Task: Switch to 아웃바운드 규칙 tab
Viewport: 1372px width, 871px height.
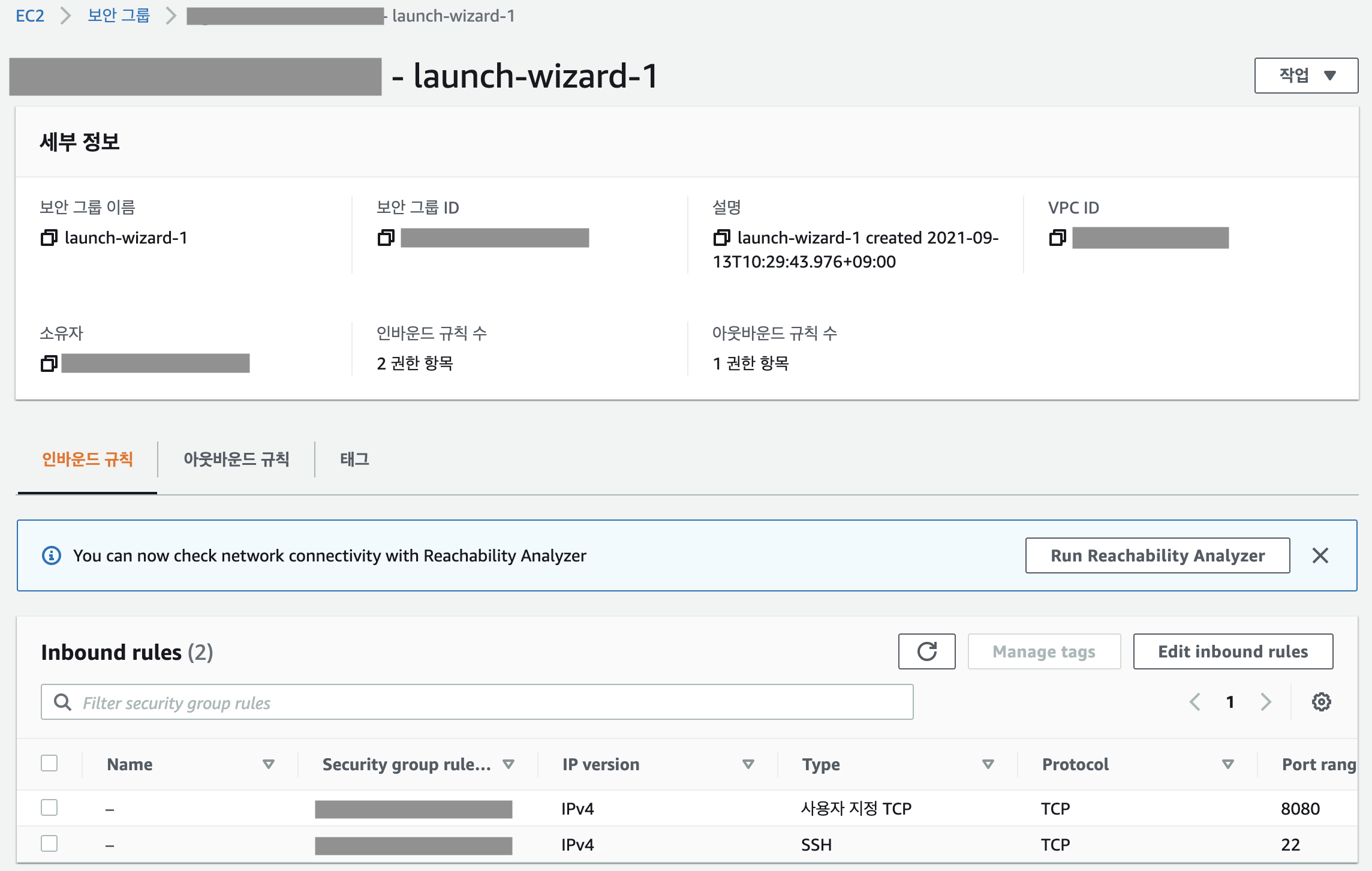Action: point(236,459)
